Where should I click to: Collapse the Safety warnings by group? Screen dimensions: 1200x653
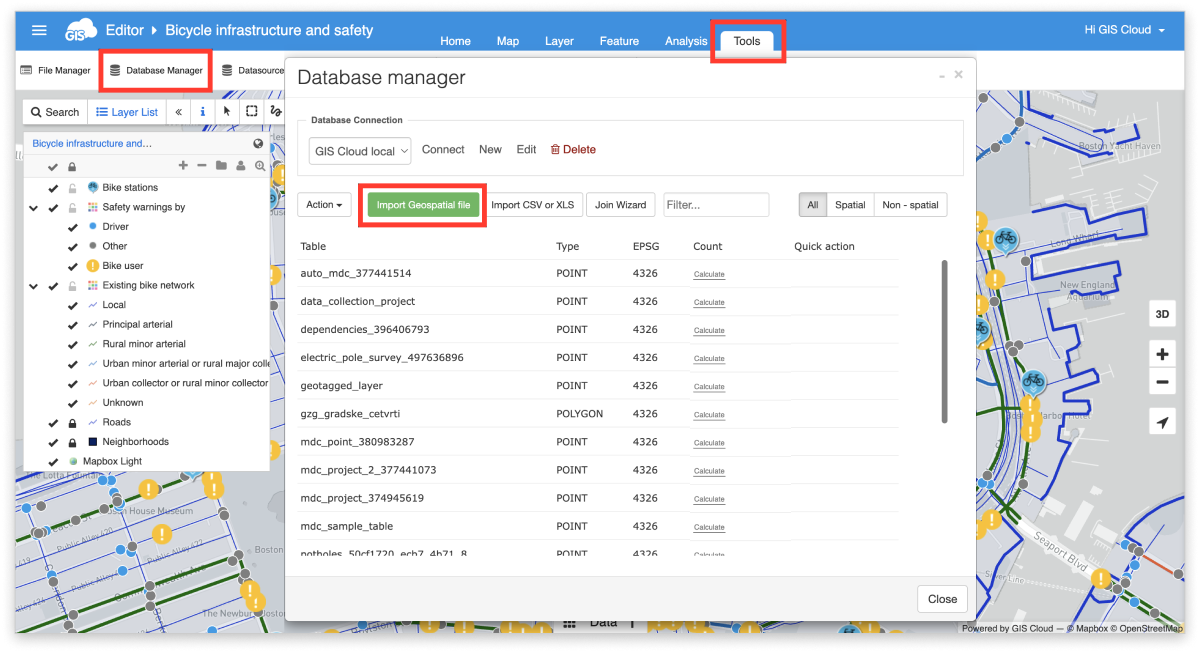pyautogui.click(x=31, y=207)
